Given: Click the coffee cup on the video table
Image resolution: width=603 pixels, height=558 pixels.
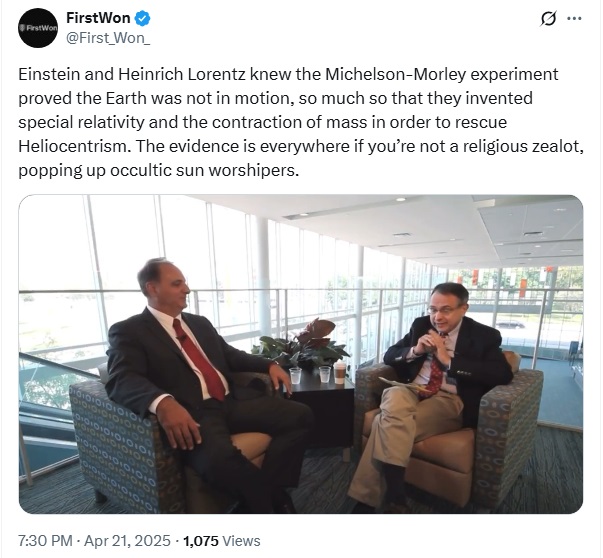Looking at the screenshot, I should tap(338, 372).
